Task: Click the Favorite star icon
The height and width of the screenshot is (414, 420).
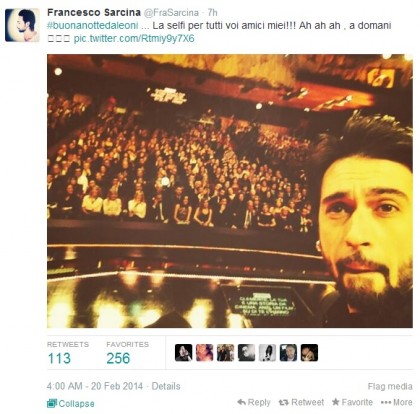Action: coord(336,402)
